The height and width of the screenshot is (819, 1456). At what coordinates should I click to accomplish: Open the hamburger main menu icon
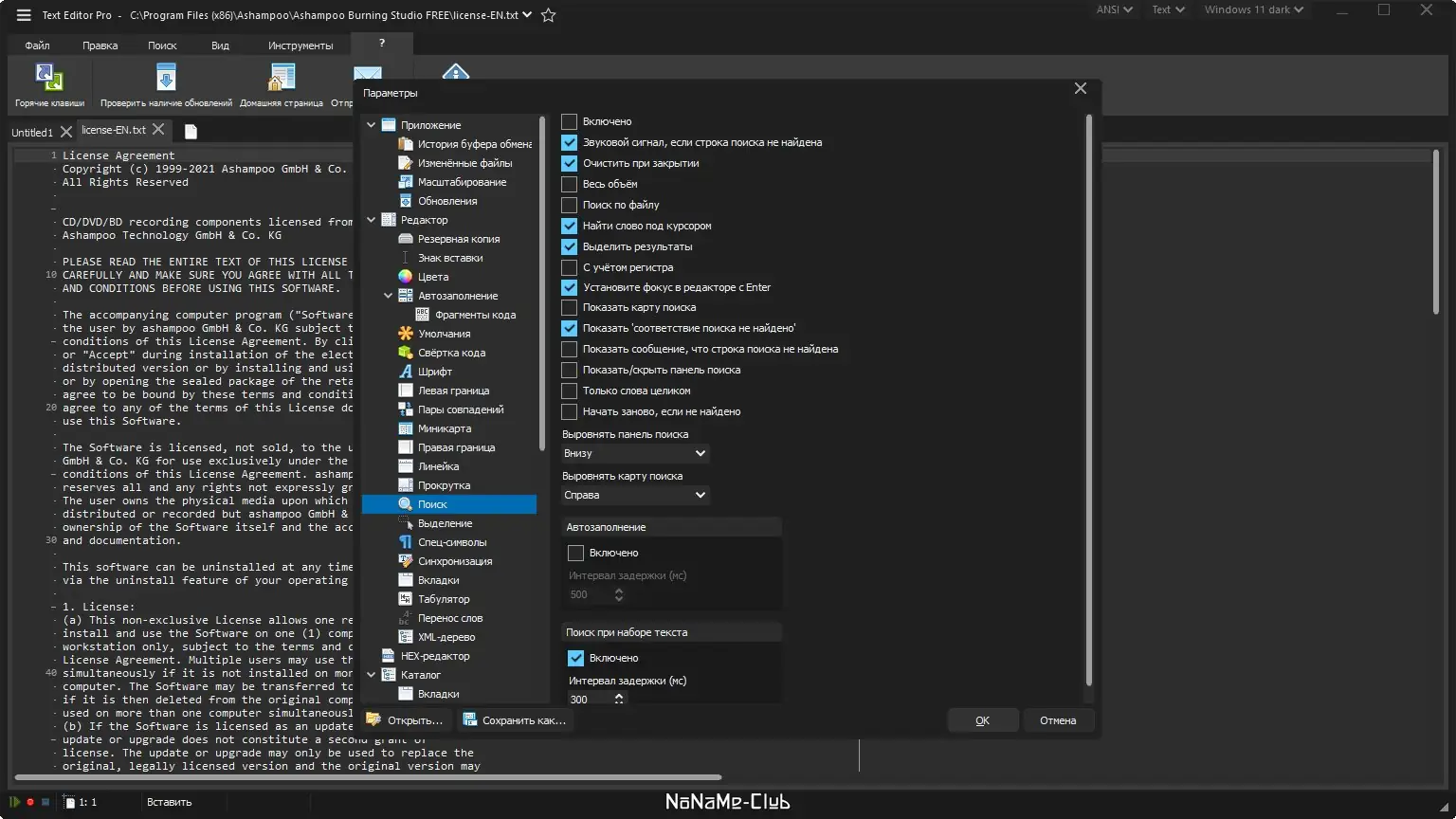(x=23, y=15)
